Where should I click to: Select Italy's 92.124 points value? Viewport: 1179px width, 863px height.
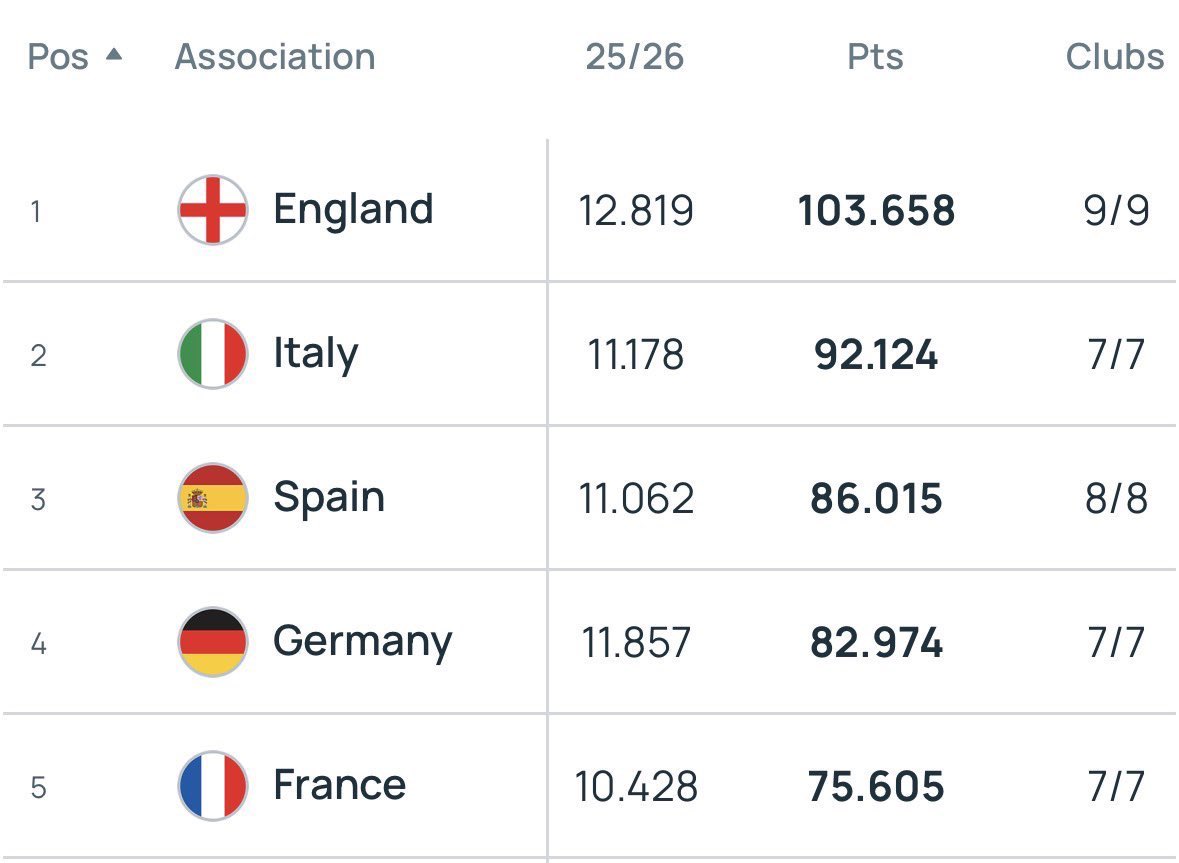tap(876, 355)
